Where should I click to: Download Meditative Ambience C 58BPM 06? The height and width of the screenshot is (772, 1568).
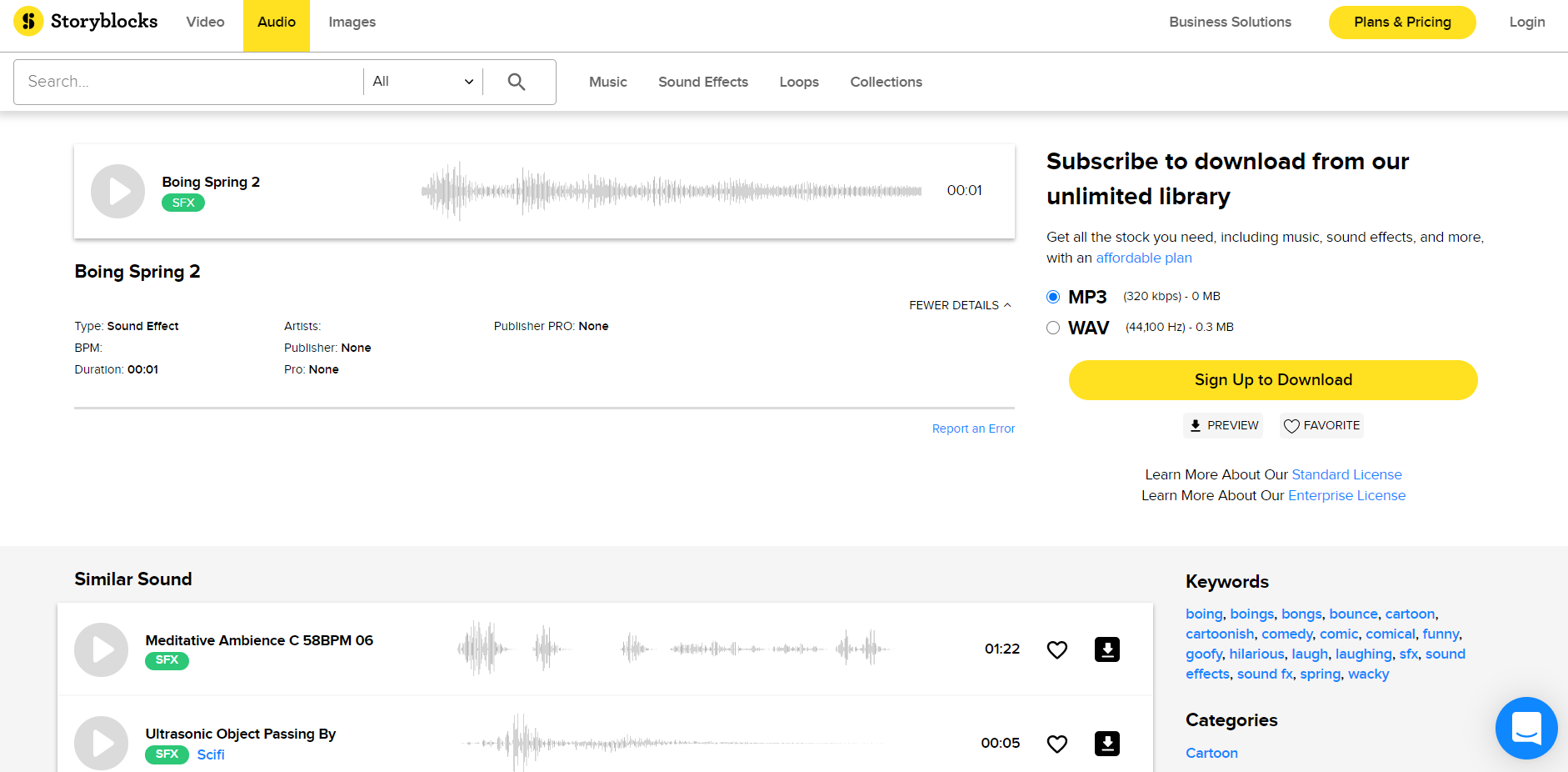pos(1107,649)
